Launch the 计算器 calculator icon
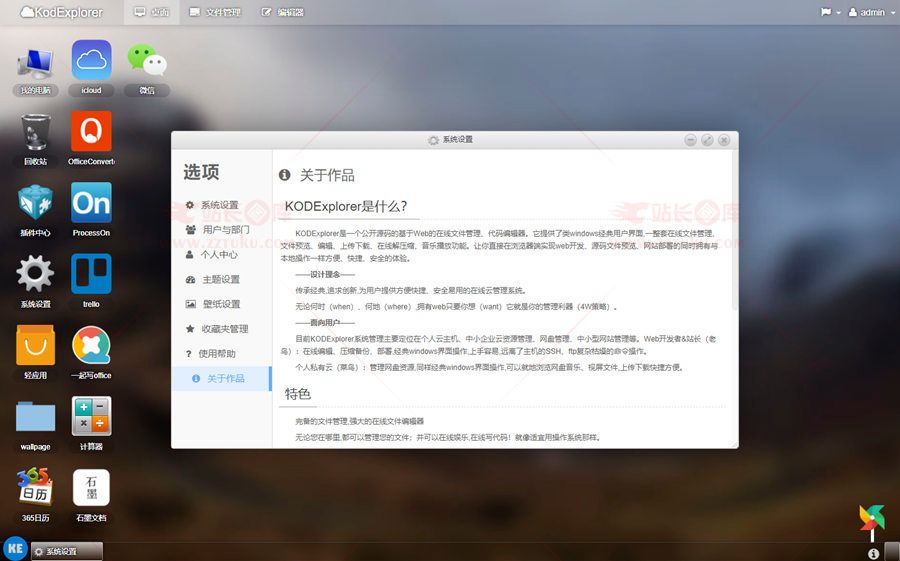Screen dimensions: 900x561 pos(91,424)
